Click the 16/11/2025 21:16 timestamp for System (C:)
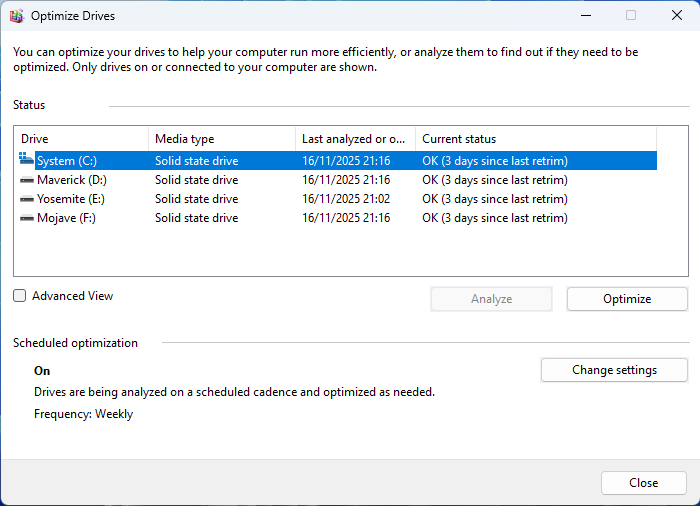Screen dimensions: 700x506 (346, 161)
